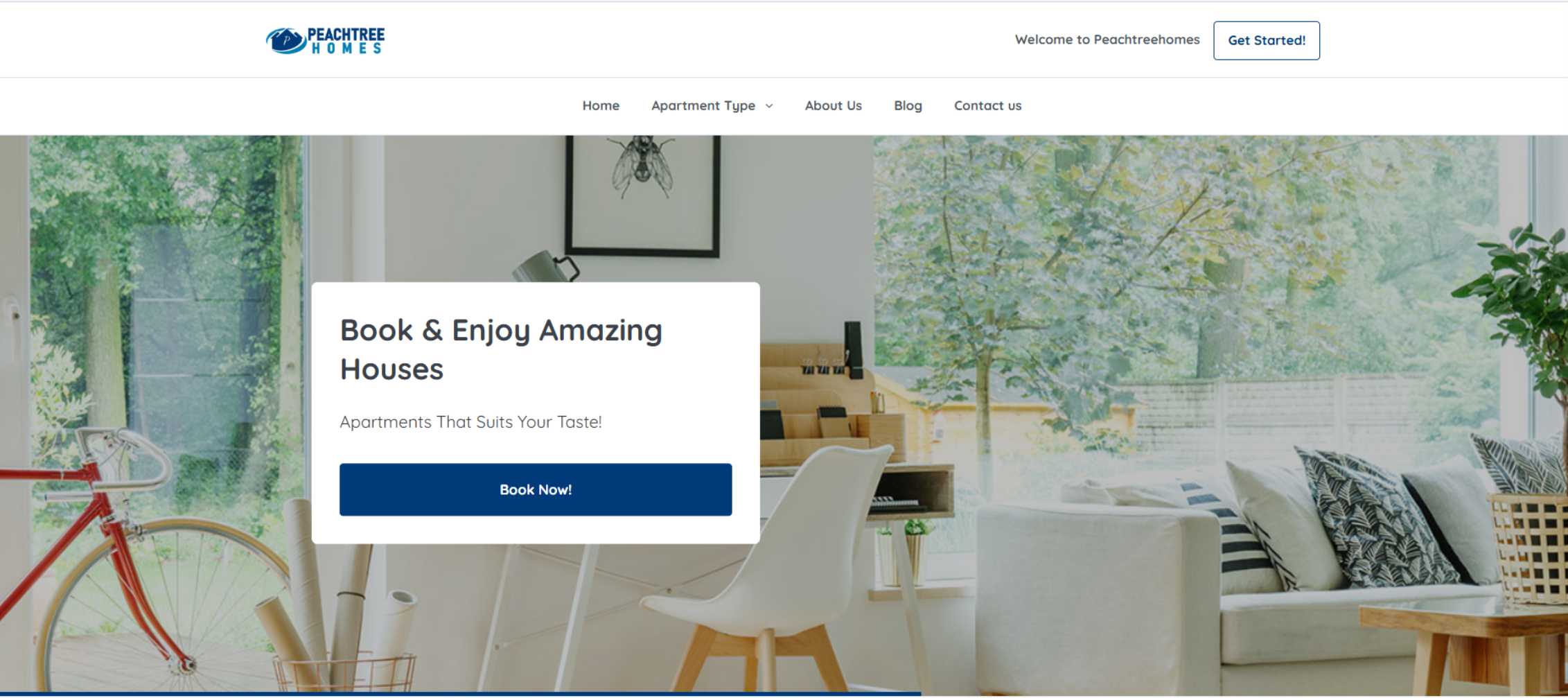
Task: Click the Book & Enjoy Amazing Houses heading
Action: (x=501, y=349)
